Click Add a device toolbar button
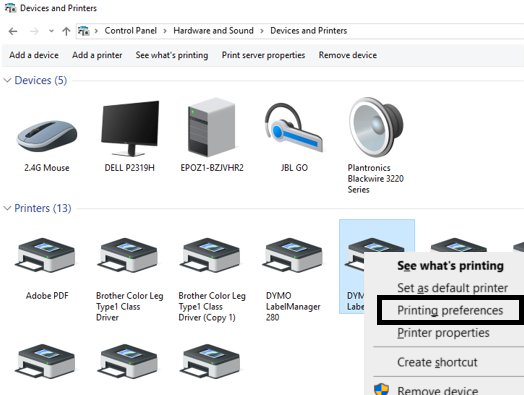Screen dimensions: 524x395 34,55
